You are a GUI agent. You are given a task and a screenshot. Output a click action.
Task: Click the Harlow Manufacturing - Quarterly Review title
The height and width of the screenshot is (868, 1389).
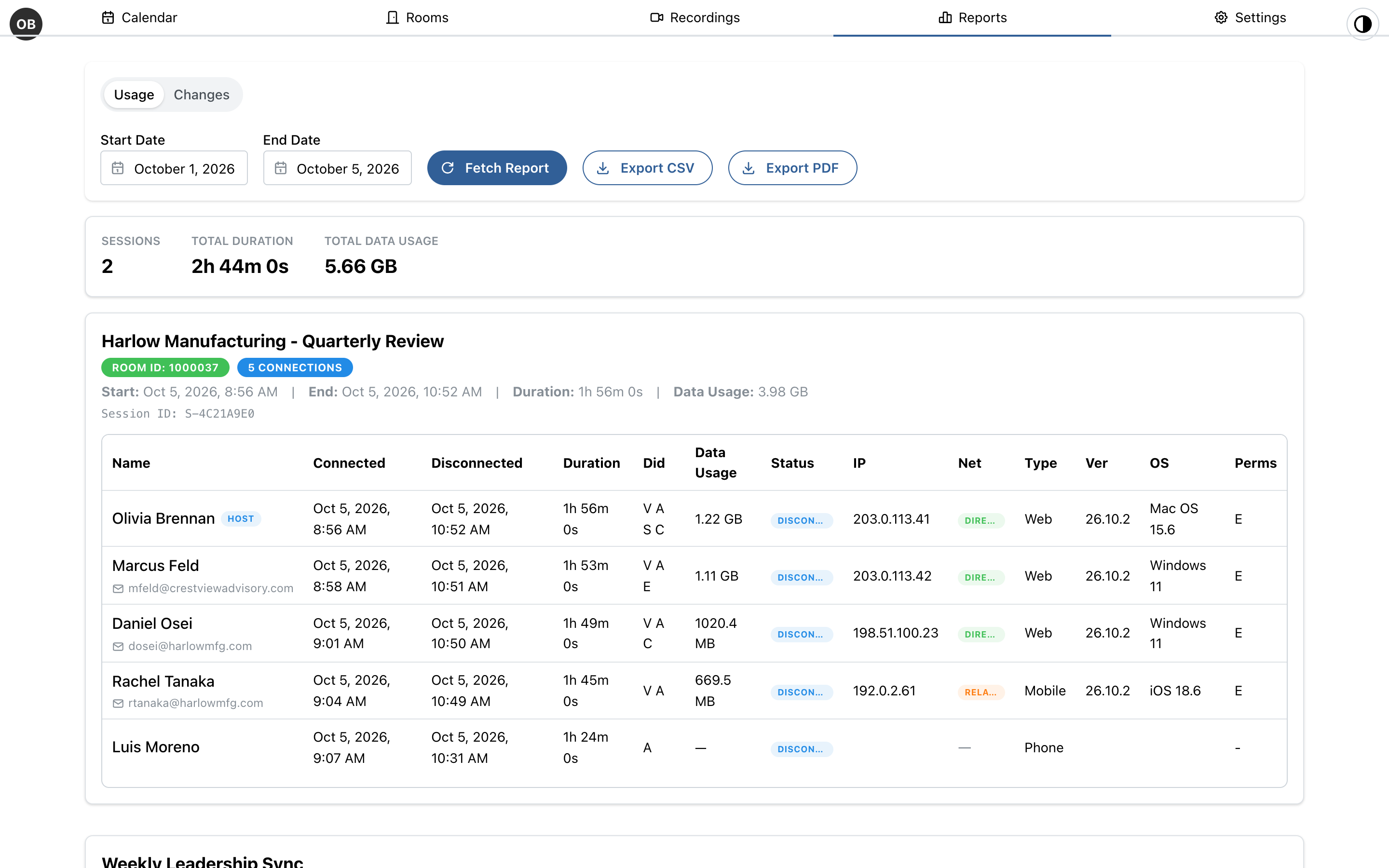[x=272, y=341]
